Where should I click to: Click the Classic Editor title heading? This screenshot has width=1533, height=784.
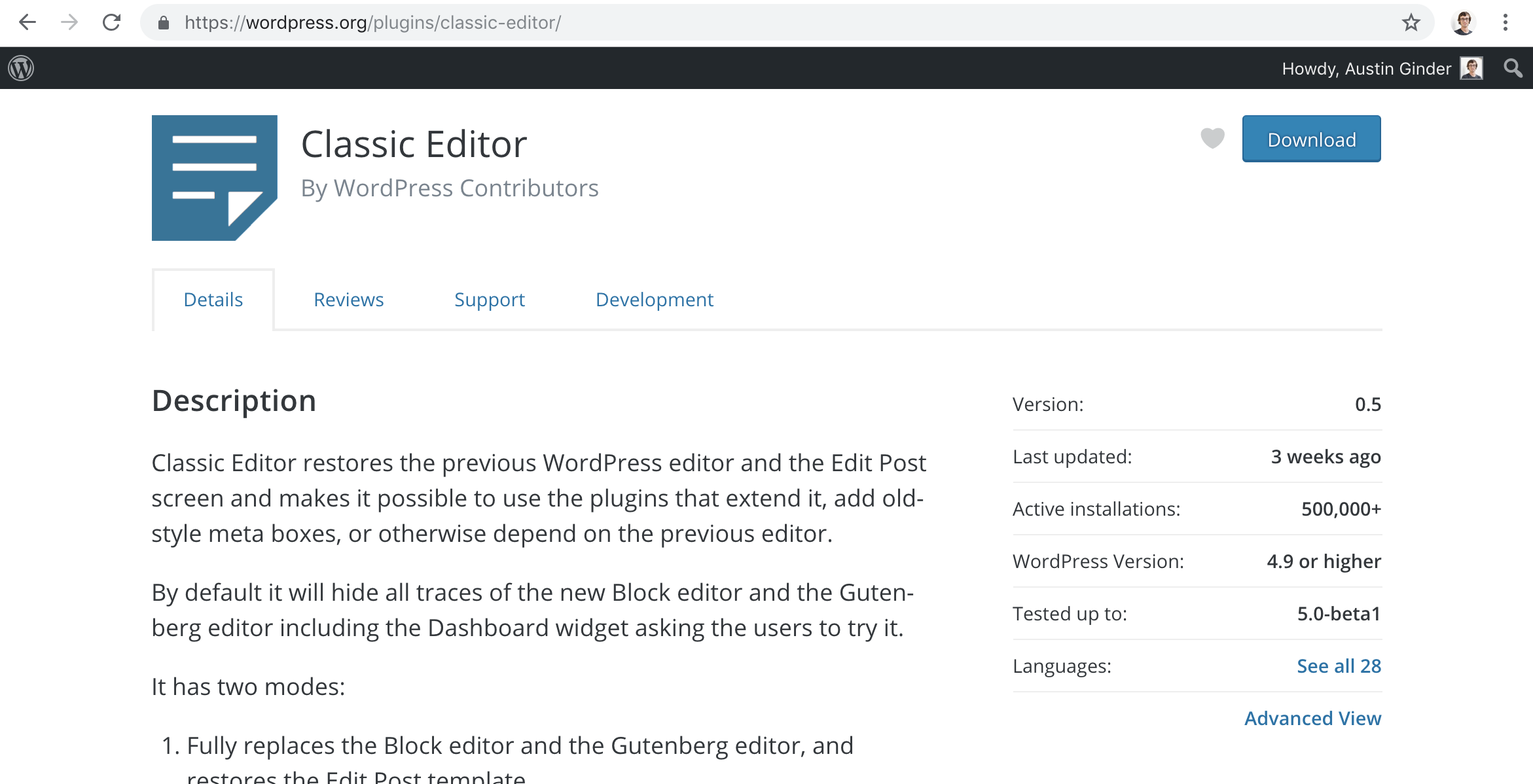[x=414, y=144]
